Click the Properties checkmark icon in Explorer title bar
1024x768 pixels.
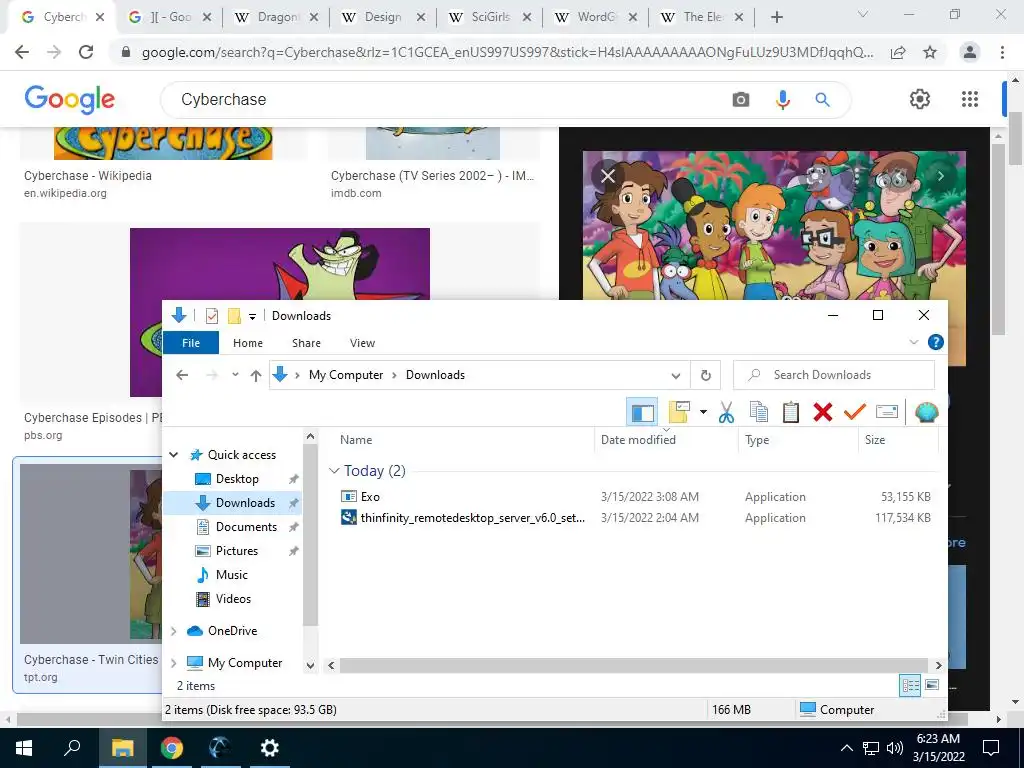tap(212, 316)
